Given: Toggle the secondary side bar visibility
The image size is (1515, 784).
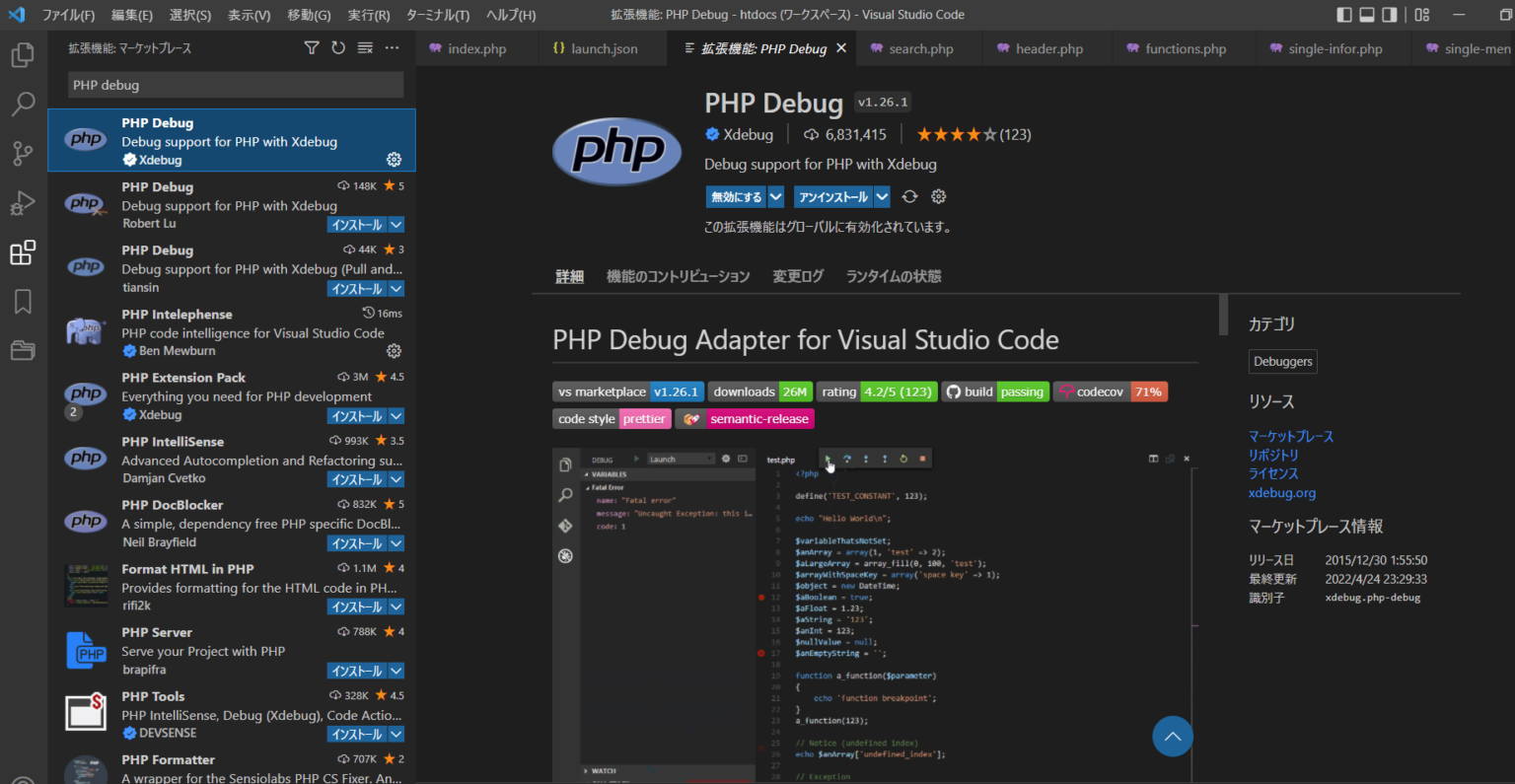Looking at the screenshot, I should point(1392,14).
